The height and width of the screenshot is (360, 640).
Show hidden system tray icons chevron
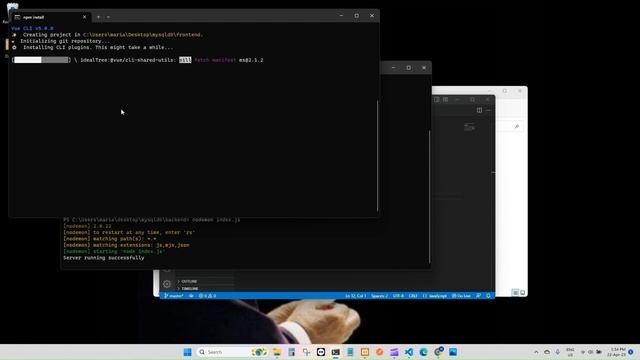(536, 352)
